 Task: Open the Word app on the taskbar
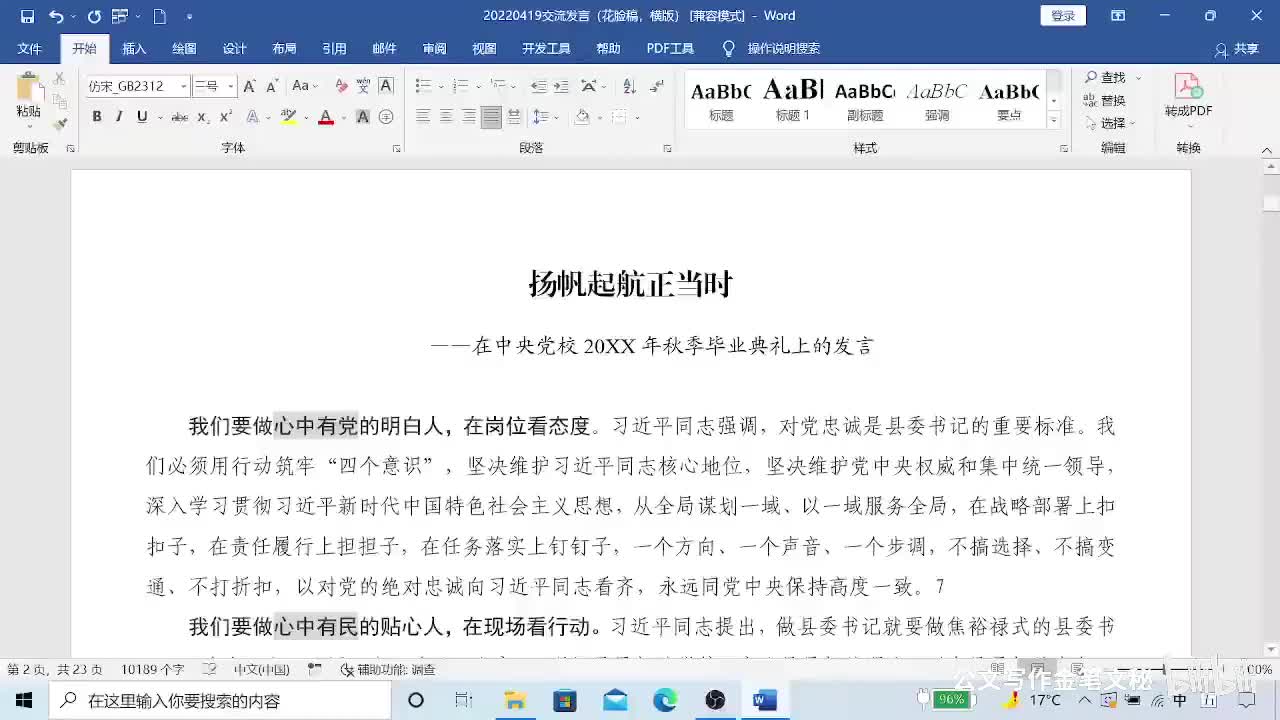click(x=765, y=700)
